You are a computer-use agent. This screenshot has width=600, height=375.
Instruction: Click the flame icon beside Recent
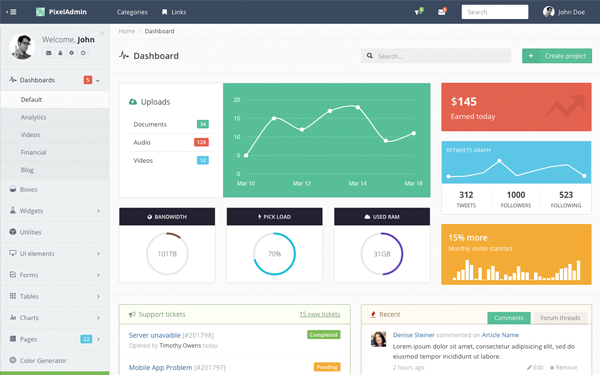tap(373, 314)
